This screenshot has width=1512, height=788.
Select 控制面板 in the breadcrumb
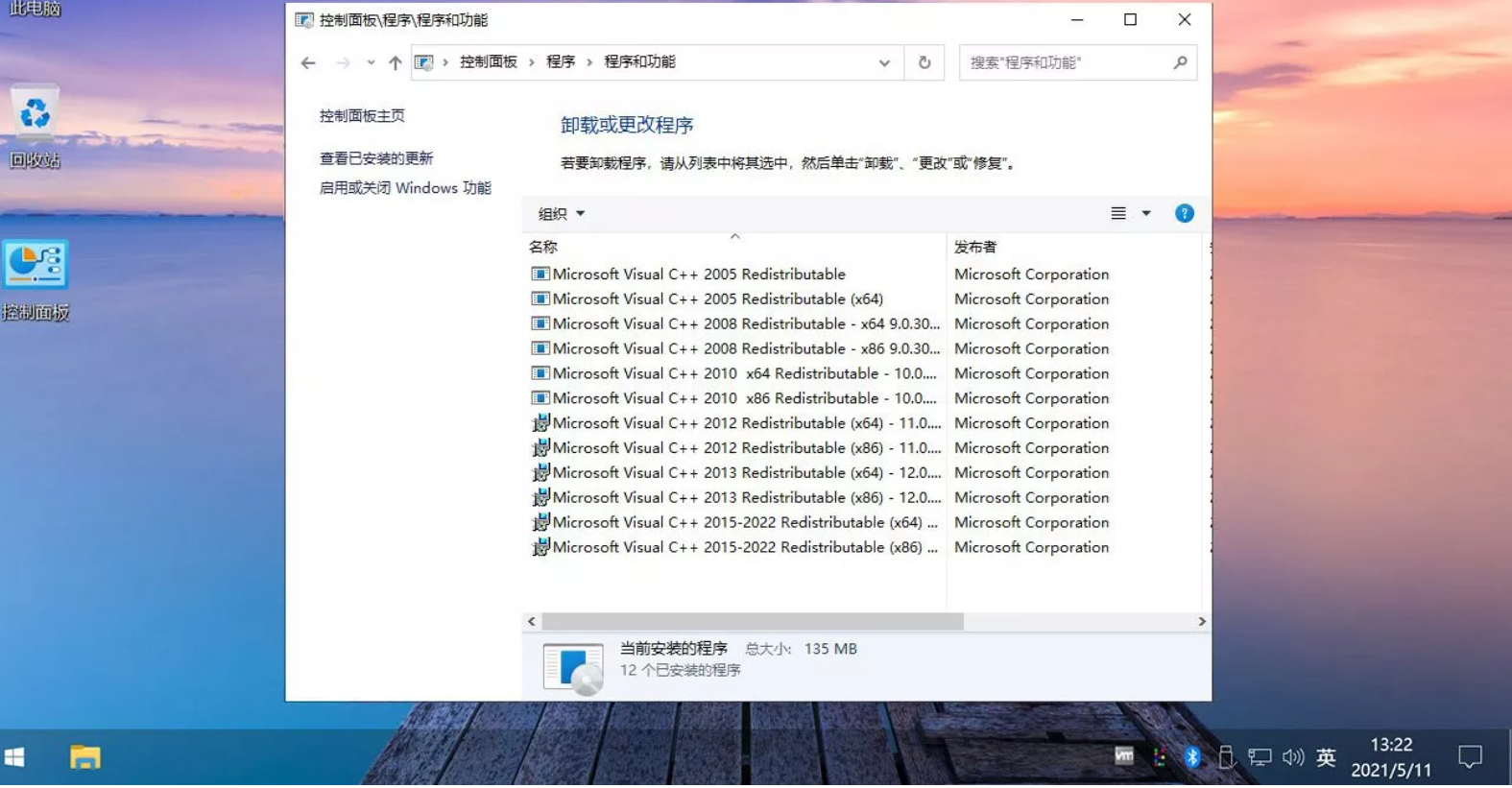coord(488,61)
